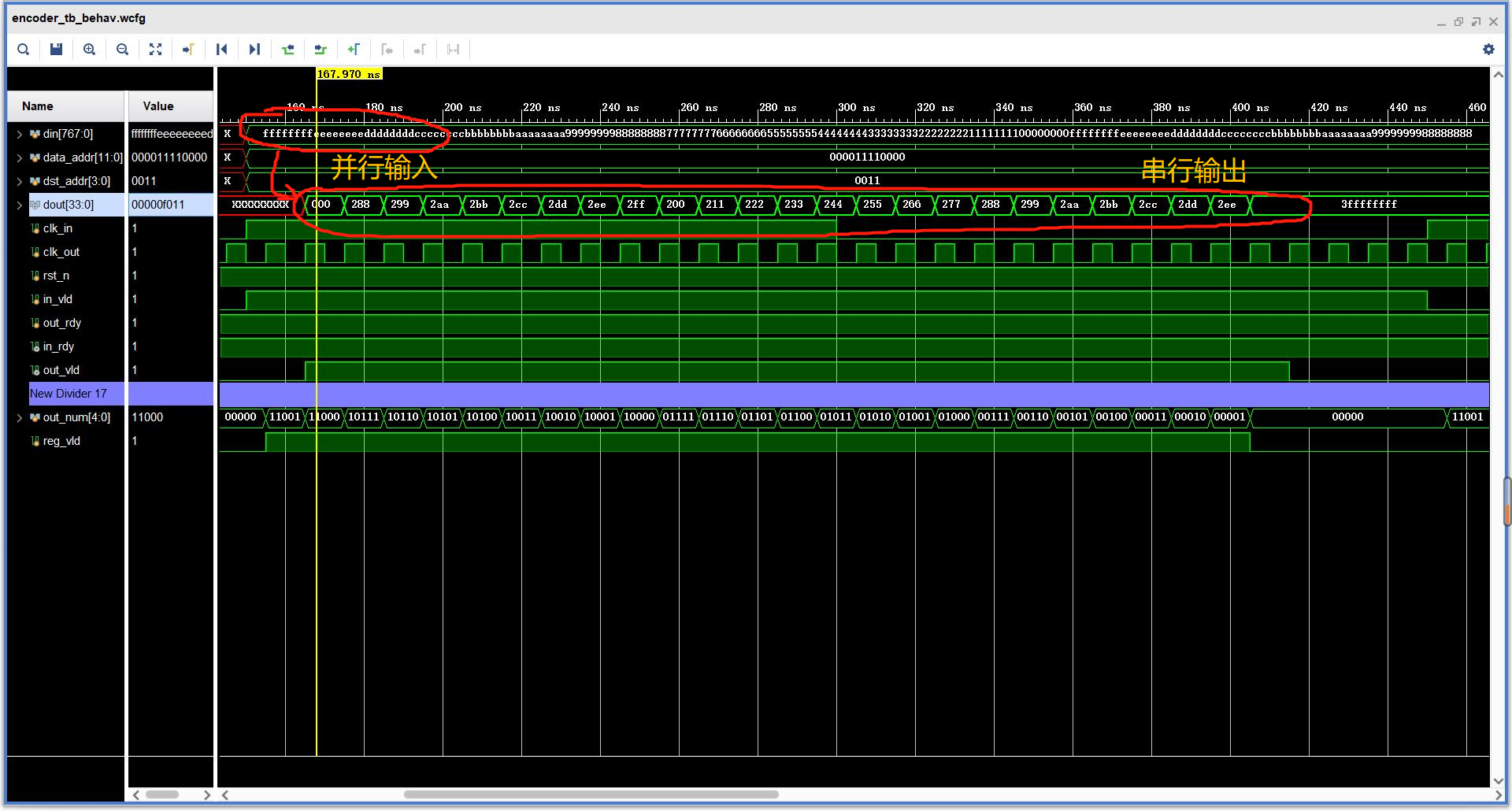1512x811 pixels.
Task: Click the Swap Cursors icon
Action: 453,50
